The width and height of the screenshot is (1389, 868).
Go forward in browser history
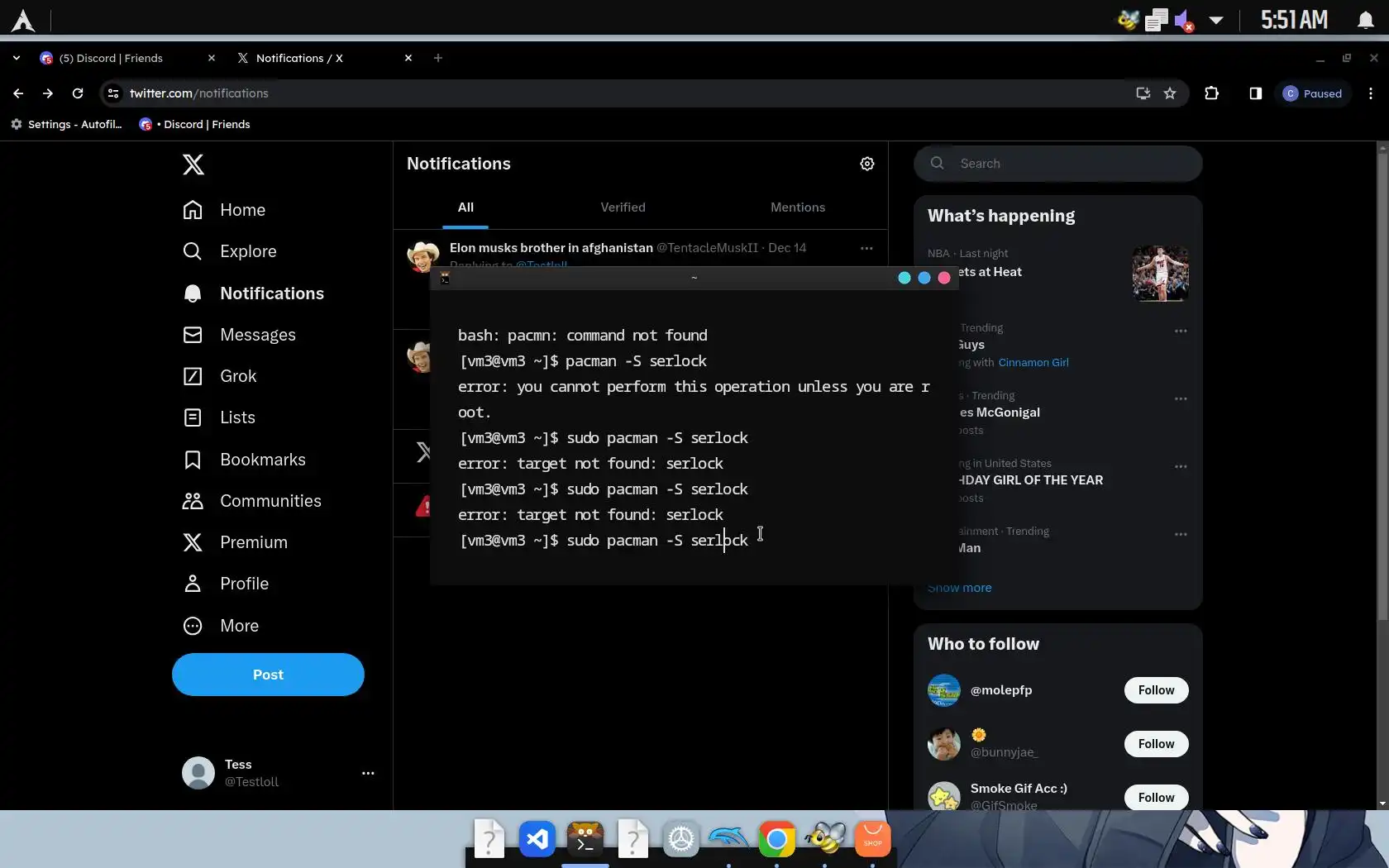click(48, 93)
